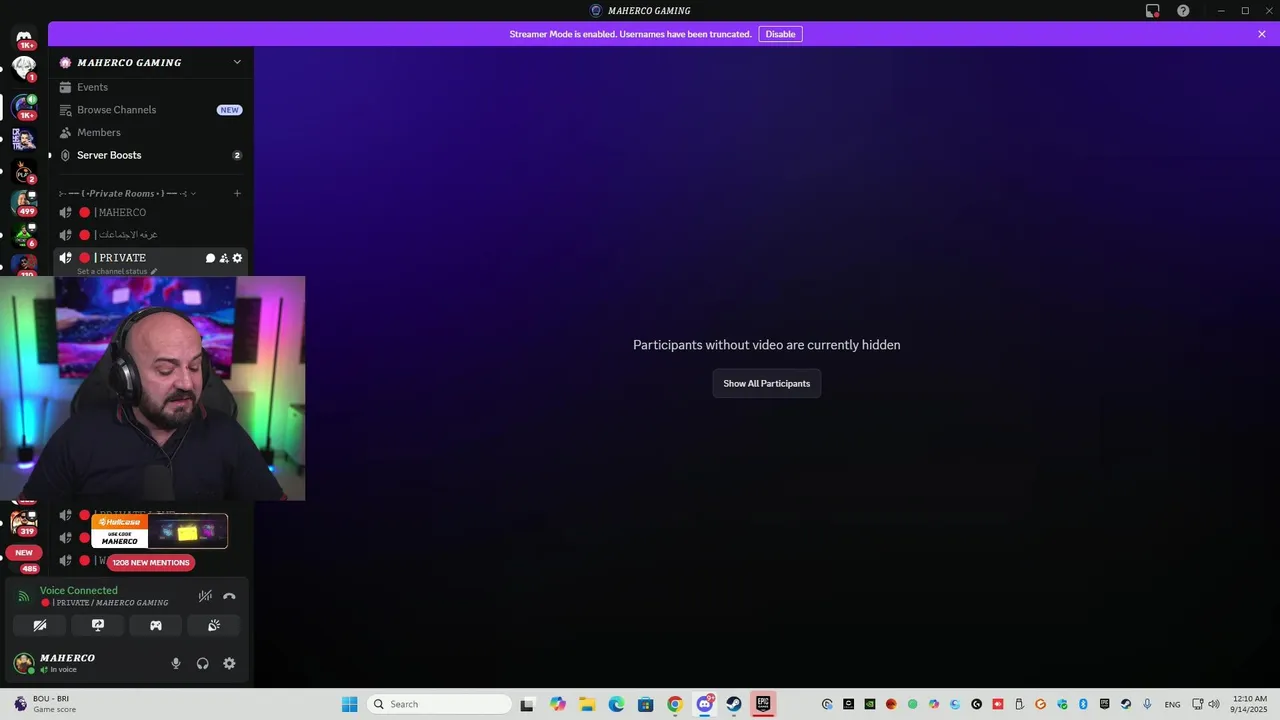Set a channel status
The image size is (1280, 720).
(x=117, y=271)
